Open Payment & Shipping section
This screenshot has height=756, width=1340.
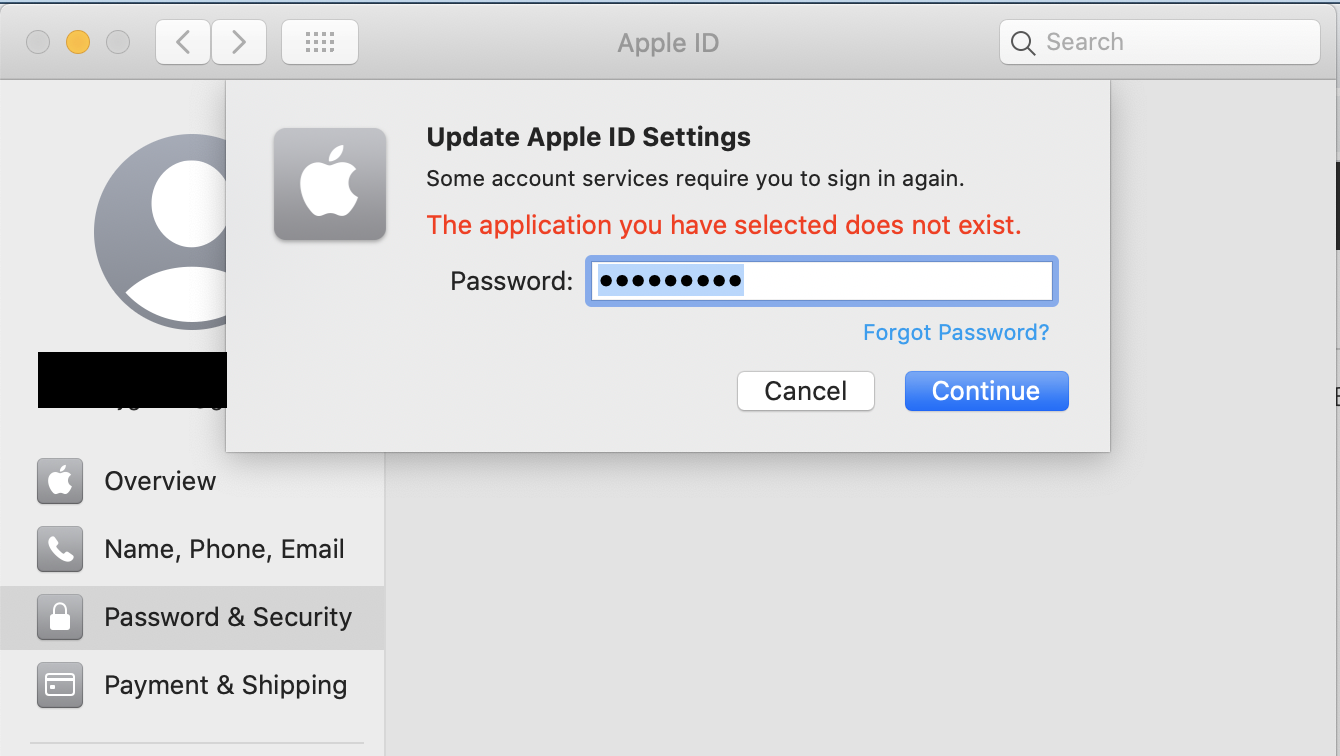click(226, 685)
